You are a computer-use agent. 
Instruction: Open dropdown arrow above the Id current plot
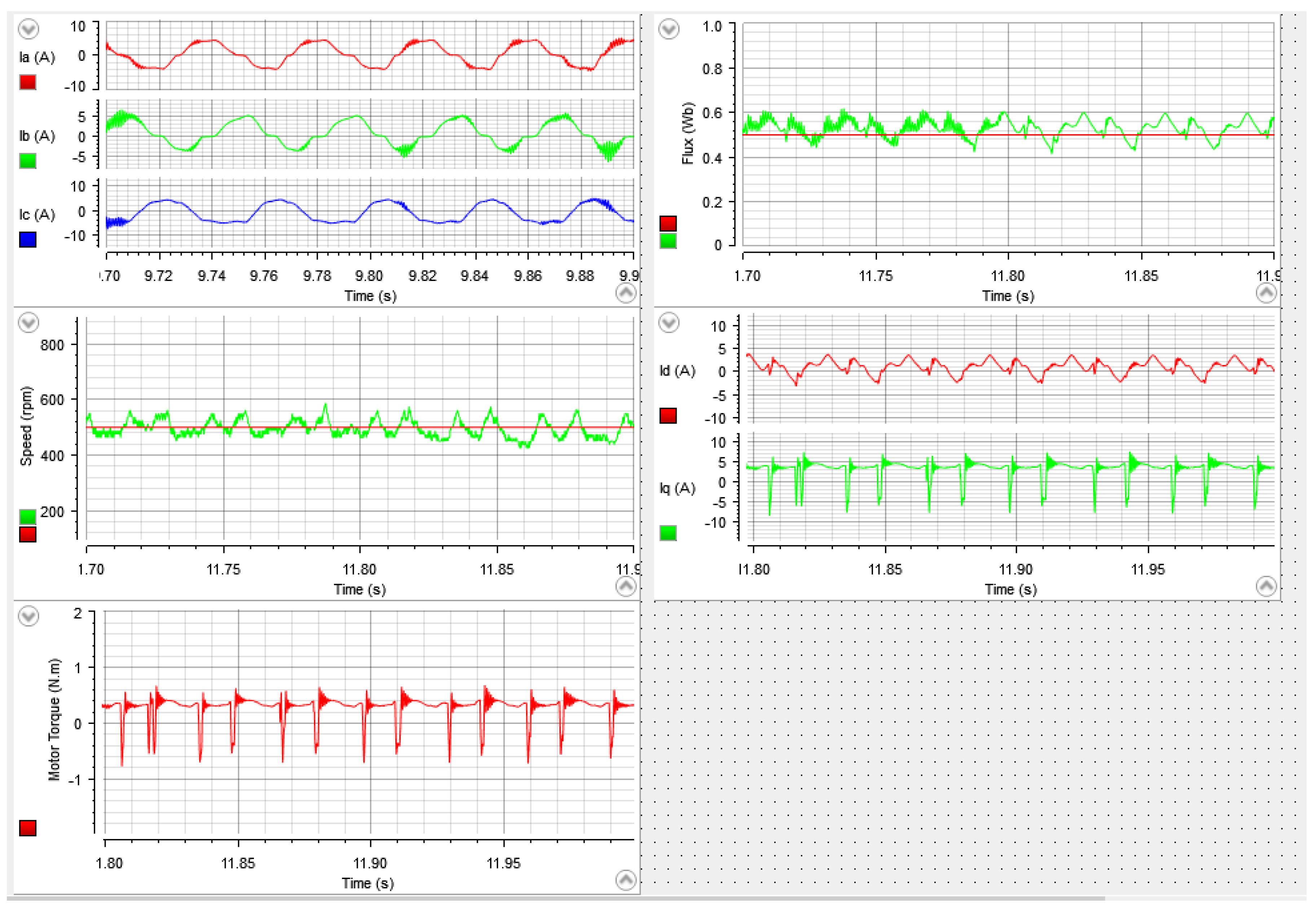click(668, 322)
